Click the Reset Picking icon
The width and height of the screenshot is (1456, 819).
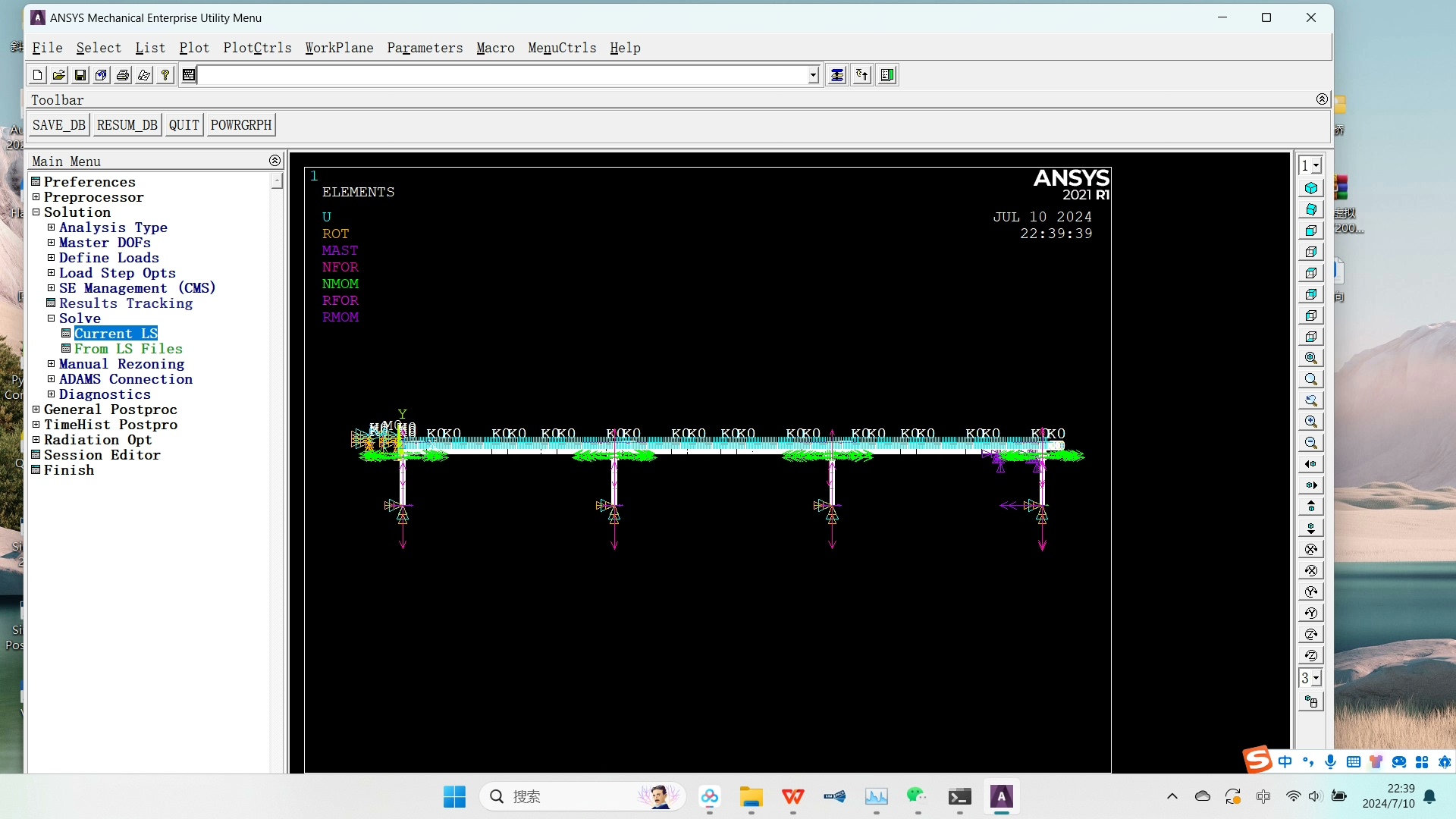coord(862,75)
